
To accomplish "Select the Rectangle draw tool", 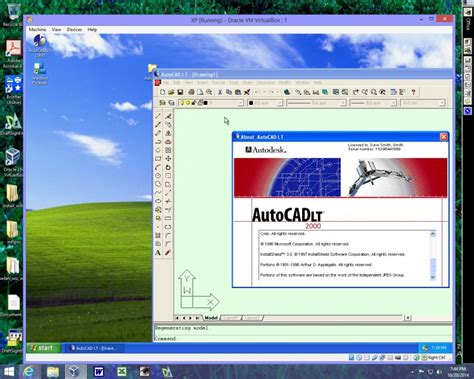I will [x=158, y=159].
